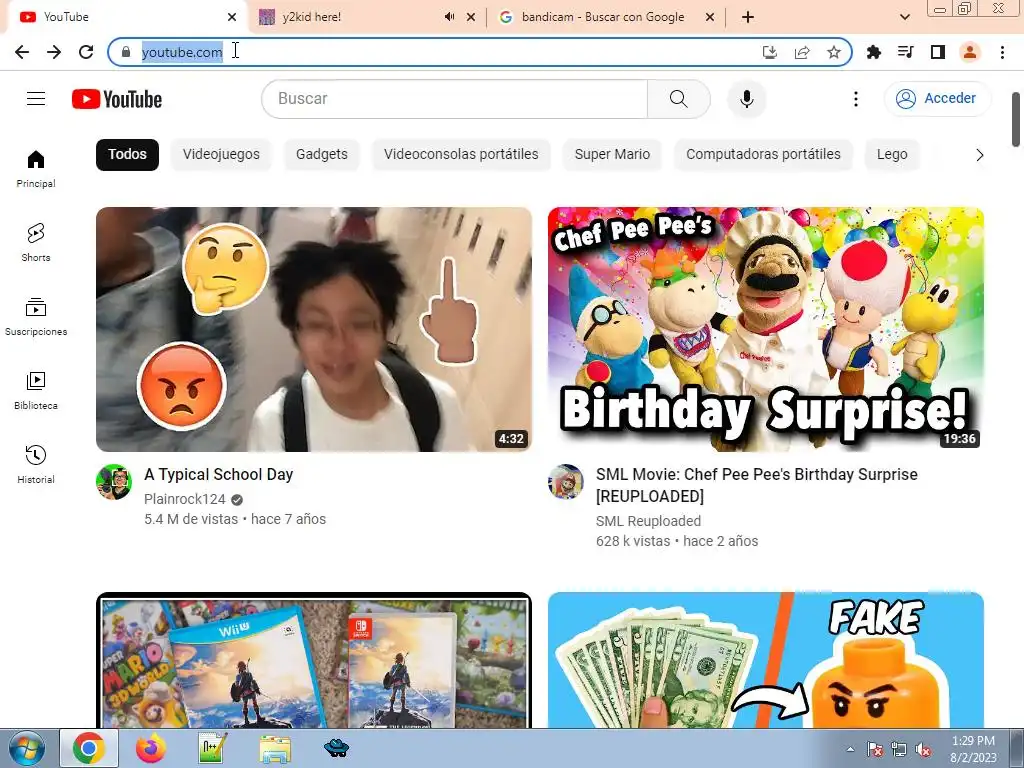Open Chrome profile avatar
The height and width of the screenshot is (768, 1024).
pos(970,52)
